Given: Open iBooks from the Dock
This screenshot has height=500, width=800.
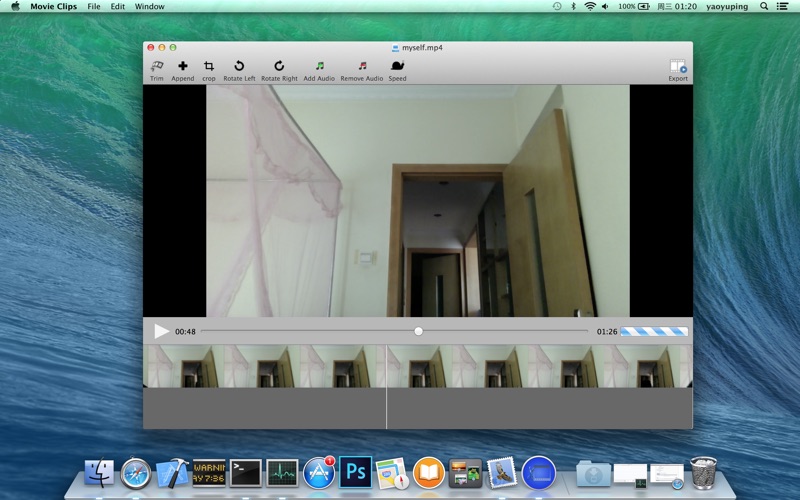Looking at the screenshot, I should click(429, 473).
